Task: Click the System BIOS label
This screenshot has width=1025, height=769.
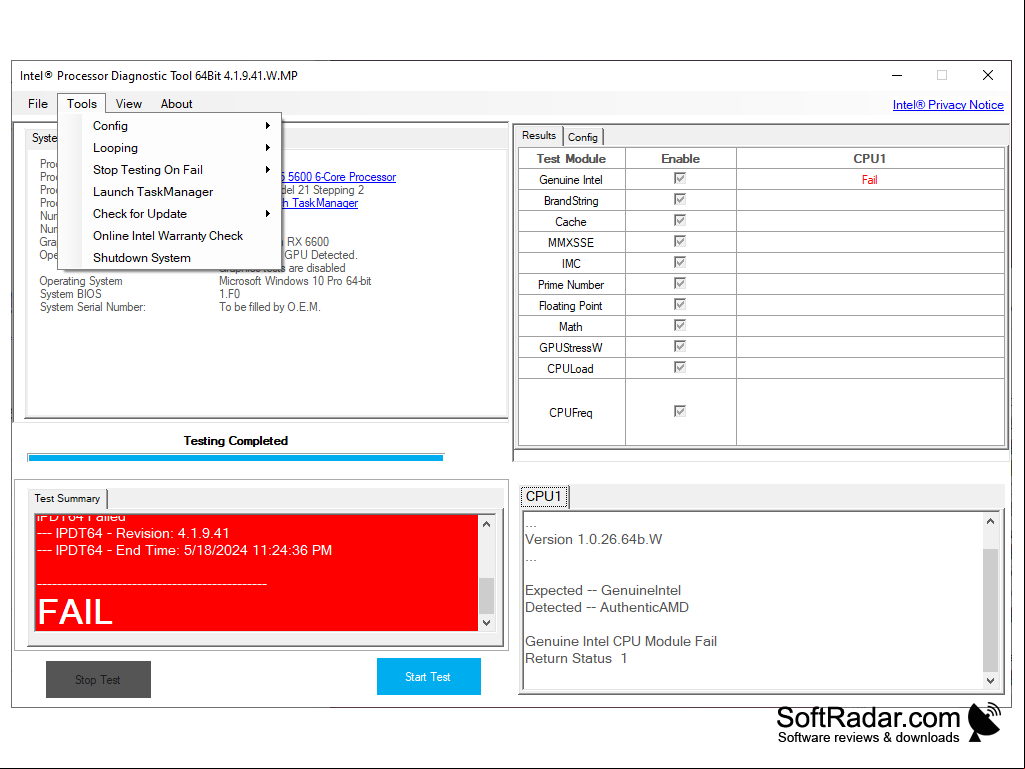Action: click(x=71, y=294)
